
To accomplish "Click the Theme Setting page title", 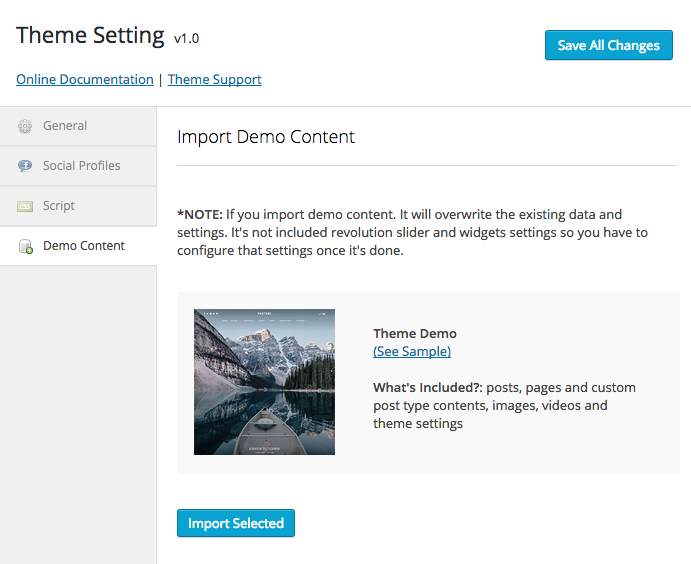I will [x=90, y=35].
